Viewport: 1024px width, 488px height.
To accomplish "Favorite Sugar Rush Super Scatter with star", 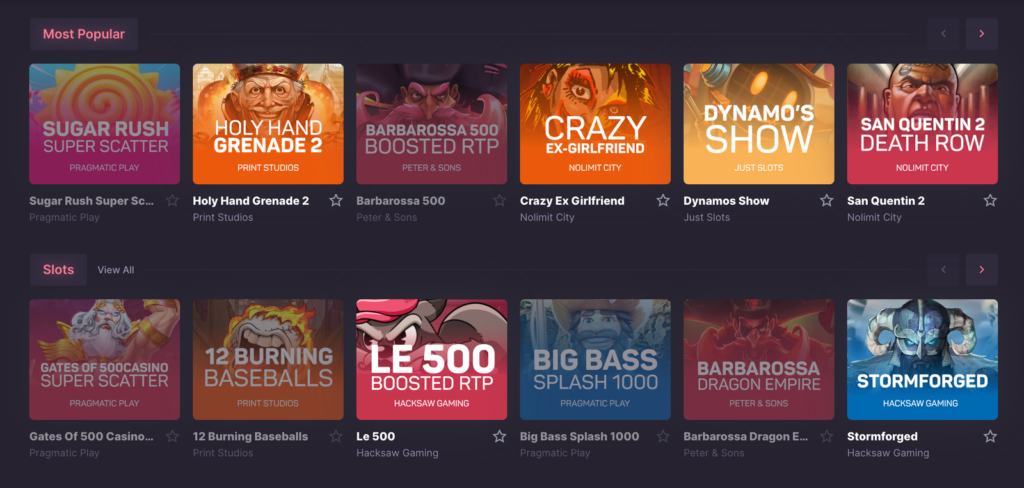I will (172, 201).
